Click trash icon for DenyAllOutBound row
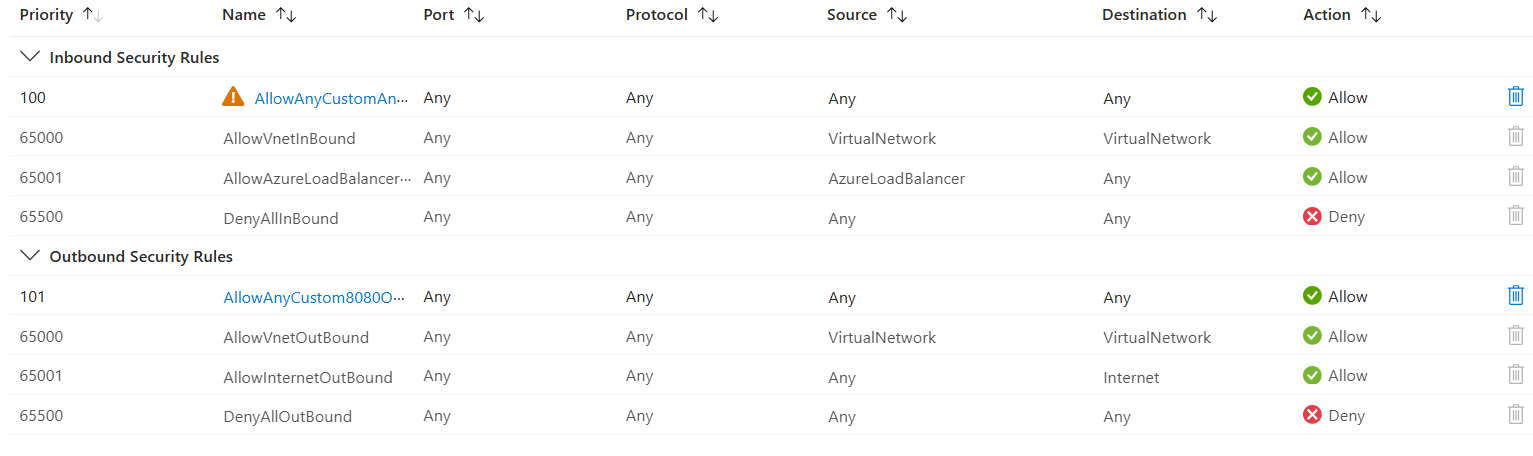Viewport: 1533px width, 456px height. [x=1515, y=415]
